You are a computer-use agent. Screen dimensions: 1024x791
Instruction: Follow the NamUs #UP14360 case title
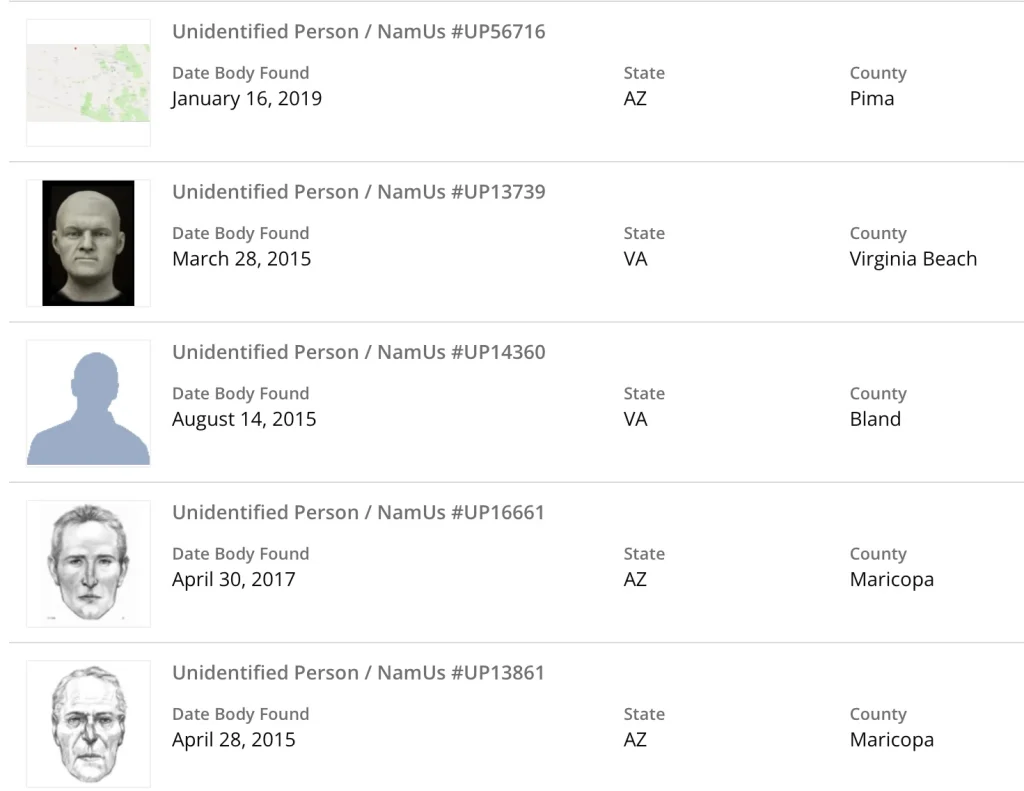click(359, 352)
